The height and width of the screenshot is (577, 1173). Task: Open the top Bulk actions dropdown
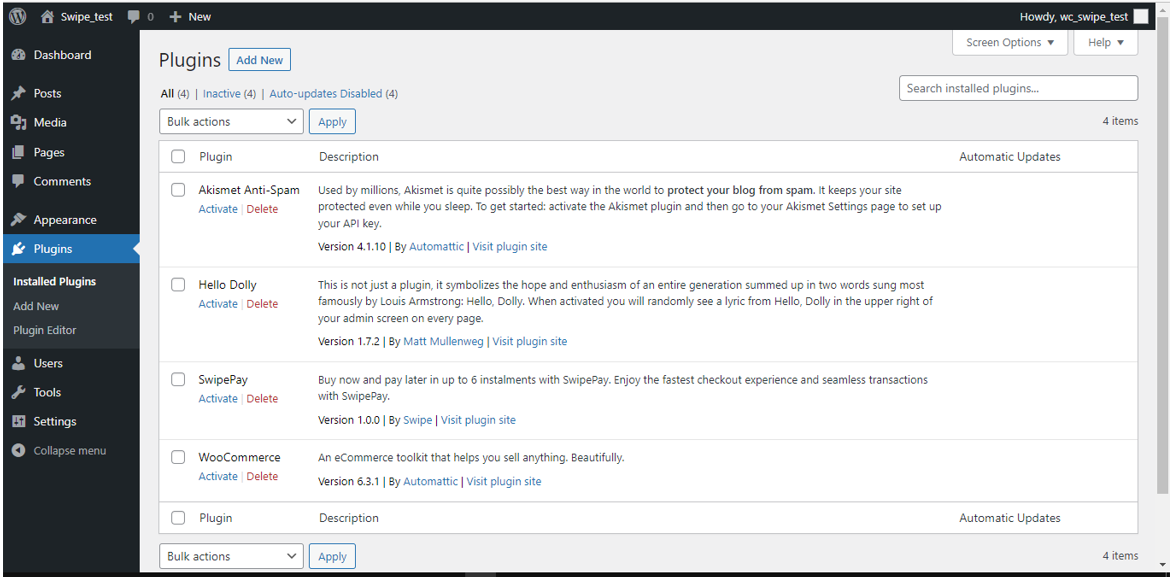pyautogui.click(x=231, y=121)
